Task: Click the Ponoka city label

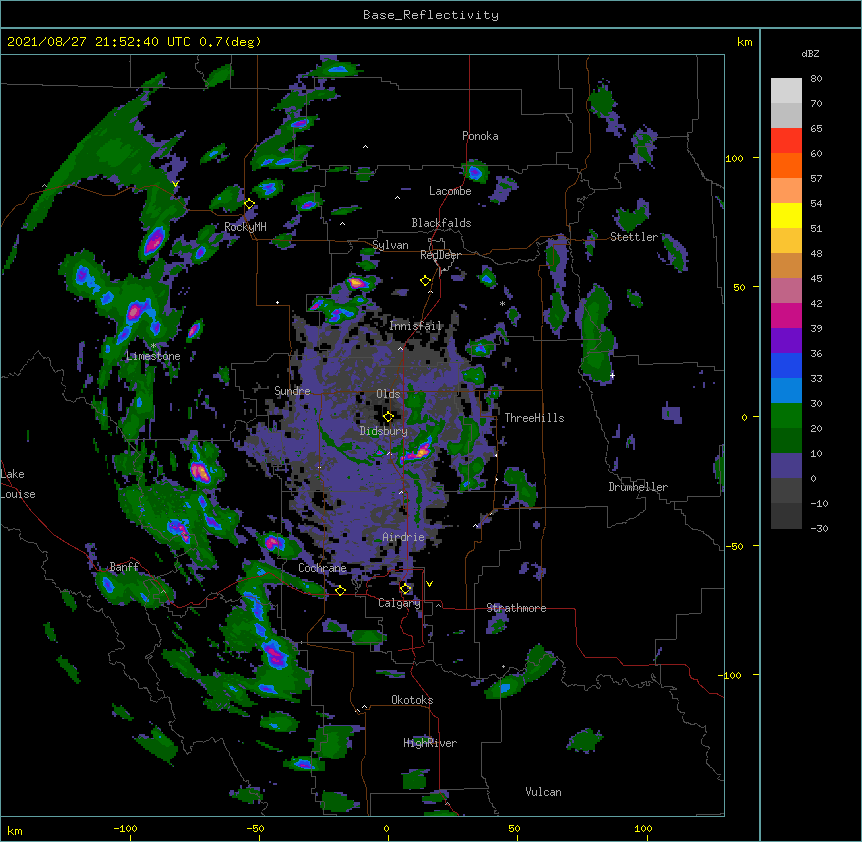Action: (x=480, y=136)
